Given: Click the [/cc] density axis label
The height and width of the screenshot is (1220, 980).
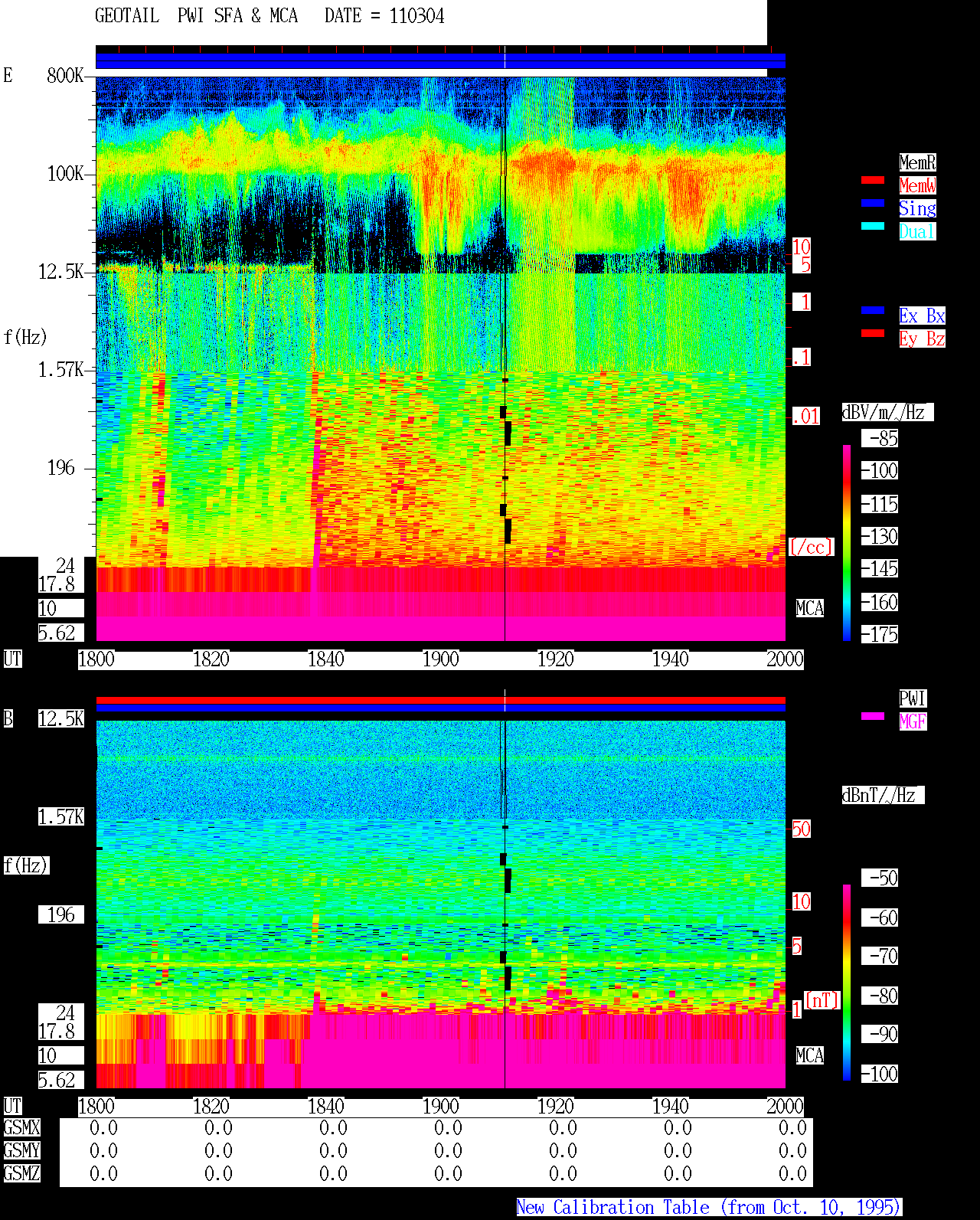Looking at the screenshot, I should pos(811,547).
